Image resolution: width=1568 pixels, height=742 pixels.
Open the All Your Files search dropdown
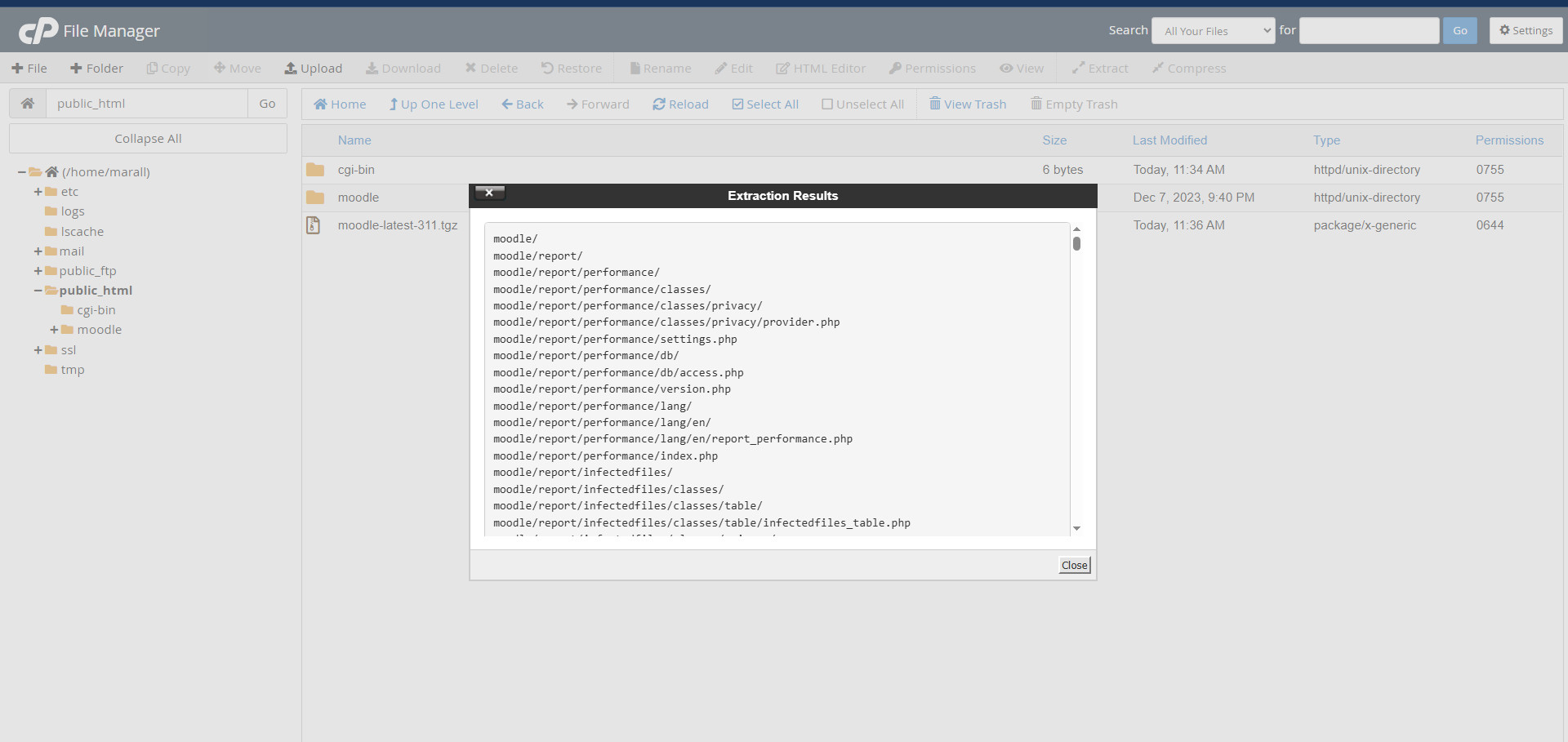1213,30
